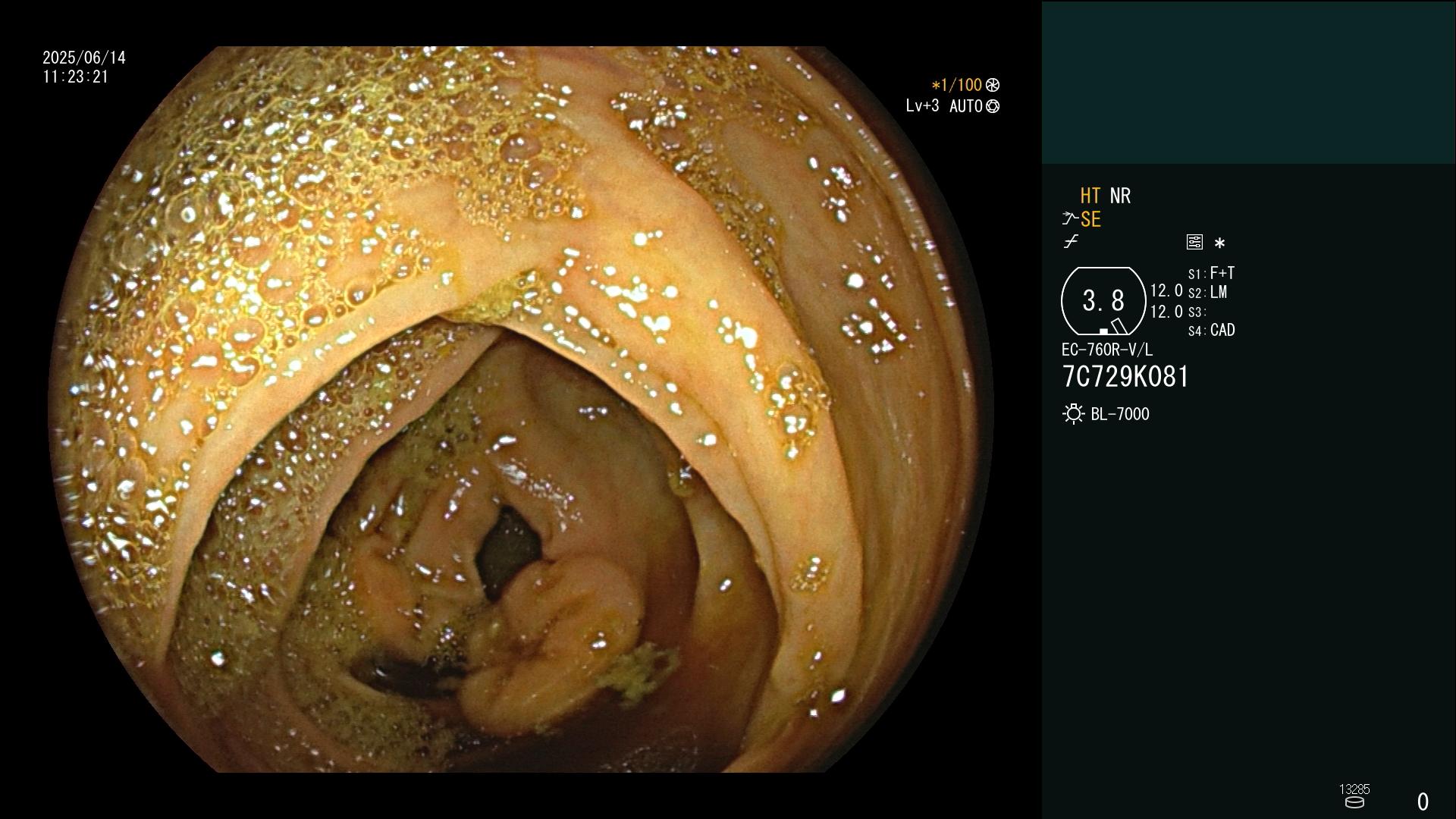This screenshot has width=1456, height=819.
Task: Click the Lv+3 brightness level text
Action: [x=922, y=106]
